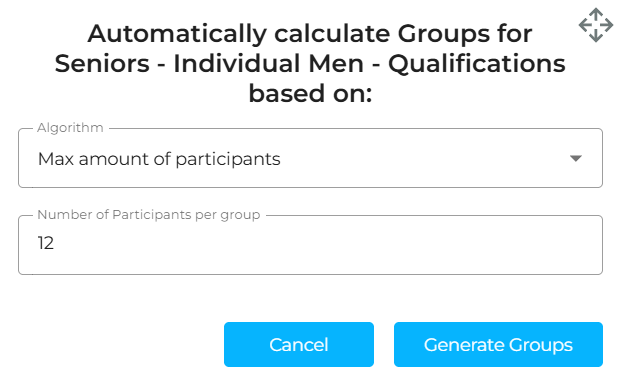Click the Cancel button

pyautogui.click(x=299, y=344)
